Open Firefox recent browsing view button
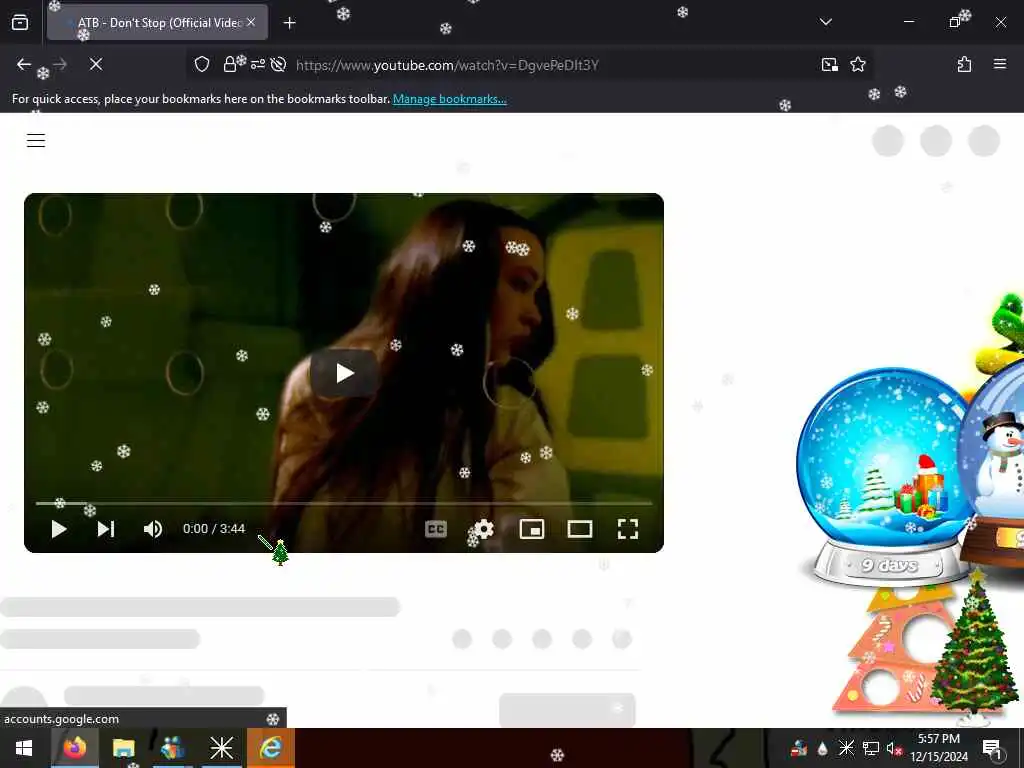Viewport: 1024px width, 768px height. (x=20, y=22)
